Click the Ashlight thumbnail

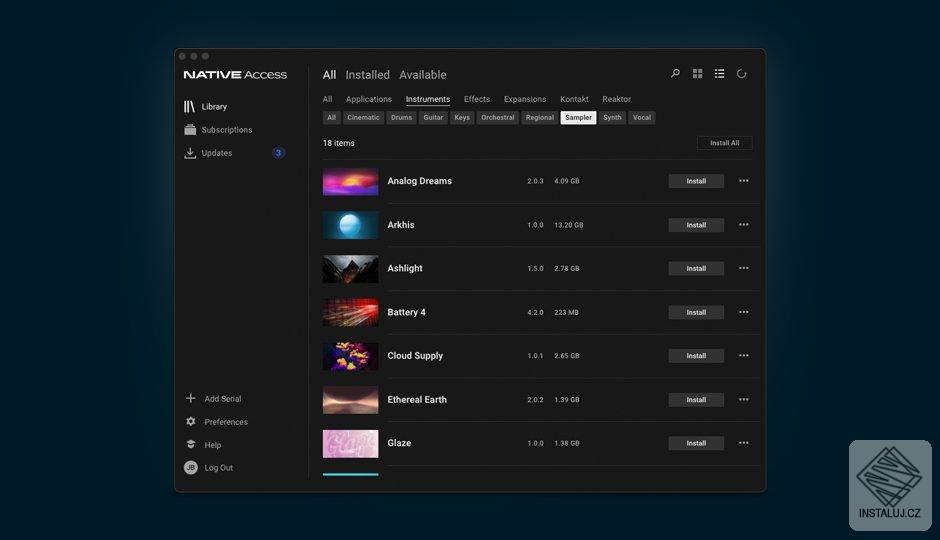[x=351, y=269]
